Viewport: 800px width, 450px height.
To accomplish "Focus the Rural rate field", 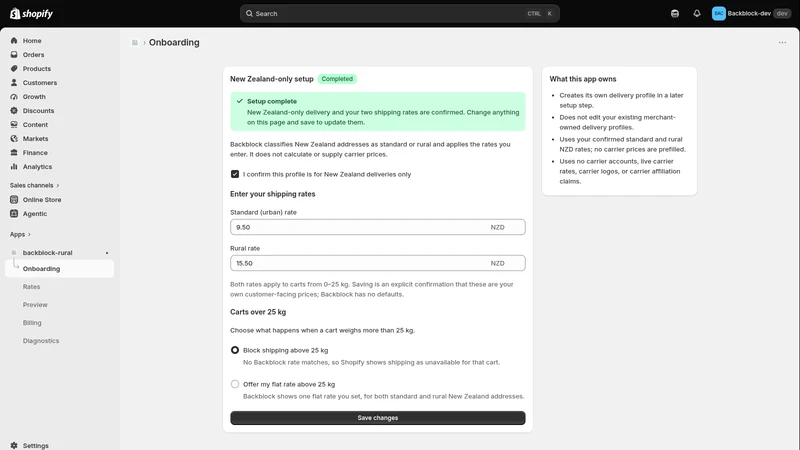I will 378,263.
